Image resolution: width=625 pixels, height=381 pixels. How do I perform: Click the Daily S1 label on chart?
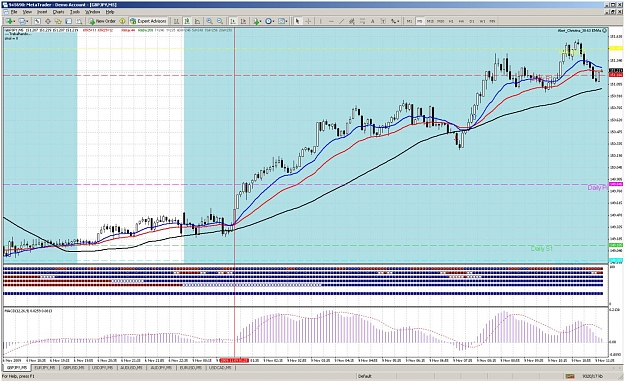point(541,249)
